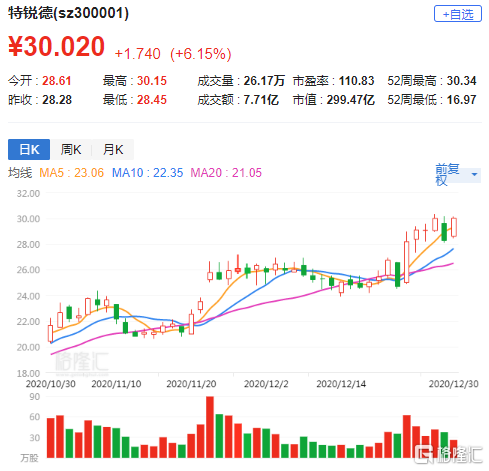Switch to the 月K monthly chart tab
This screenshot has height=471, width=489.
click(x=113, y=149)
